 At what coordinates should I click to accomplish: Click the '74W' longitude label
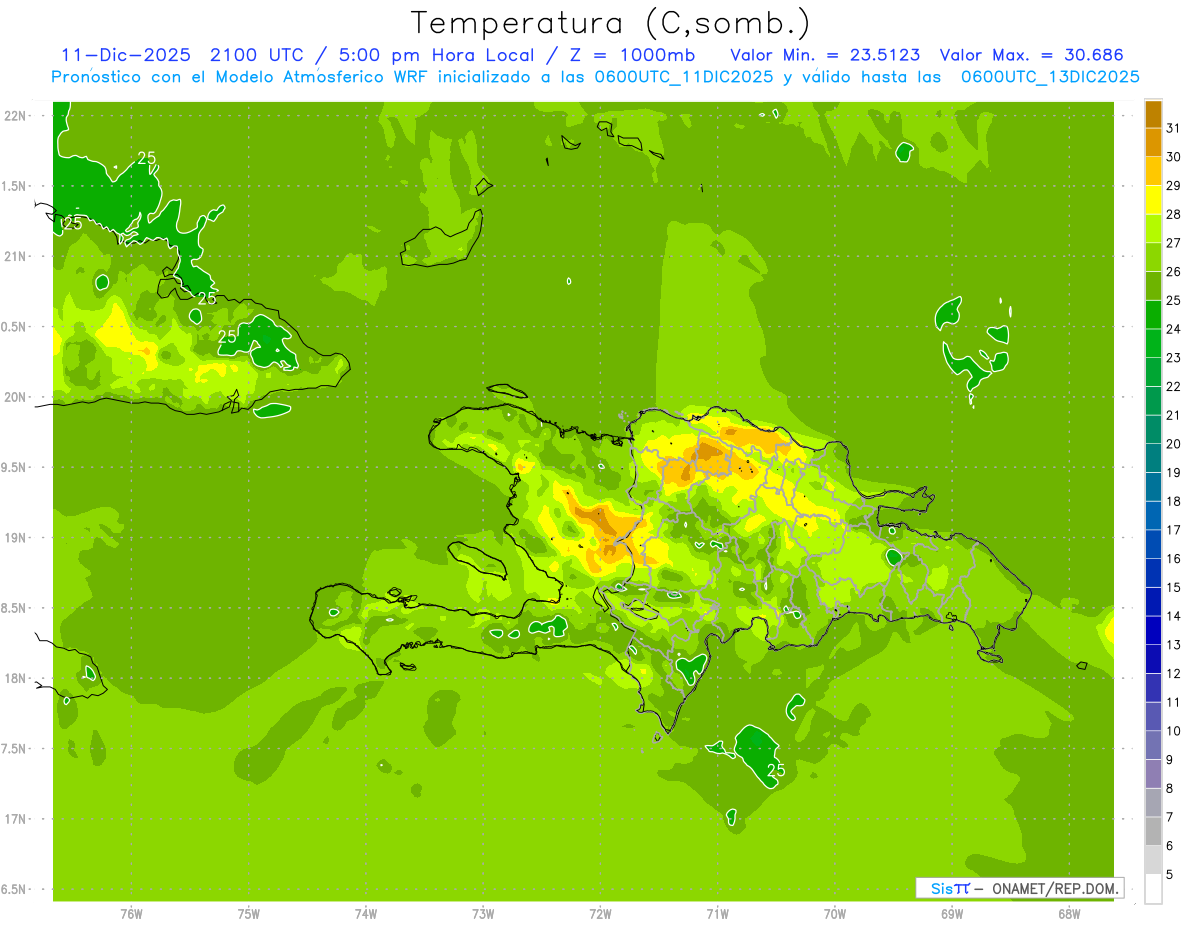(x=366, y=913)
